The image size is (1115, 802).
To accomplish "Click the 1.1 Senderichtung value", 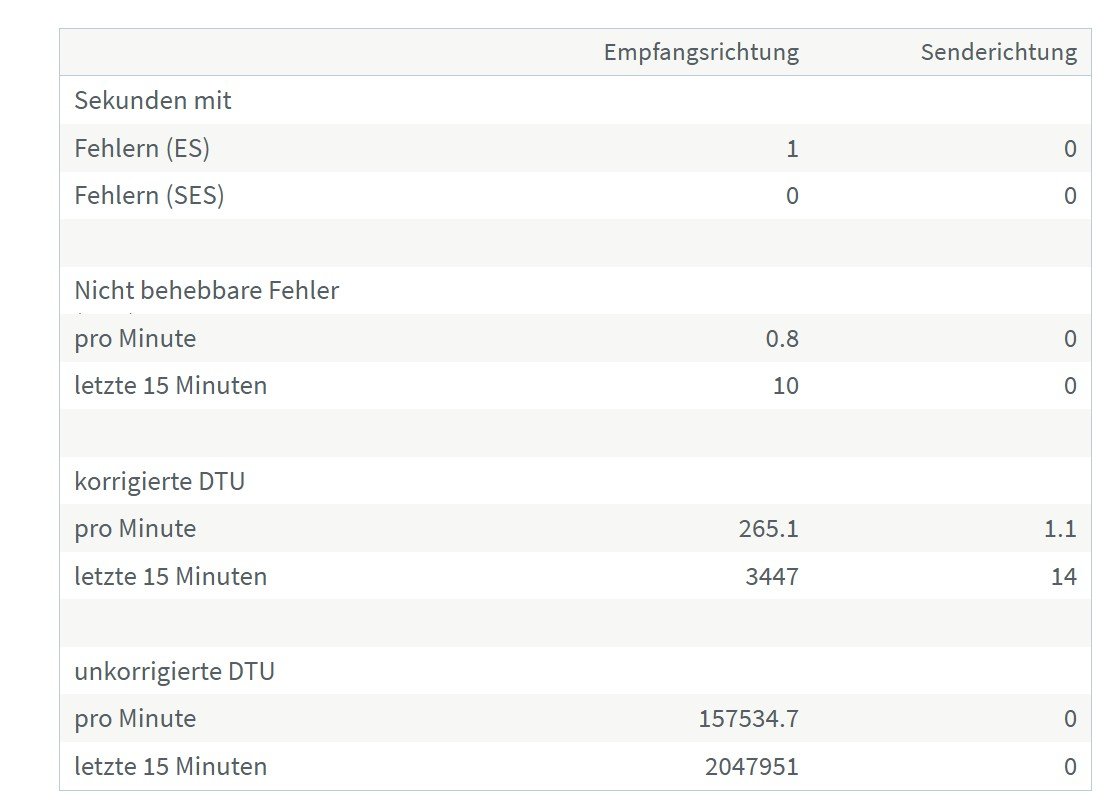I will [1060, 528].
